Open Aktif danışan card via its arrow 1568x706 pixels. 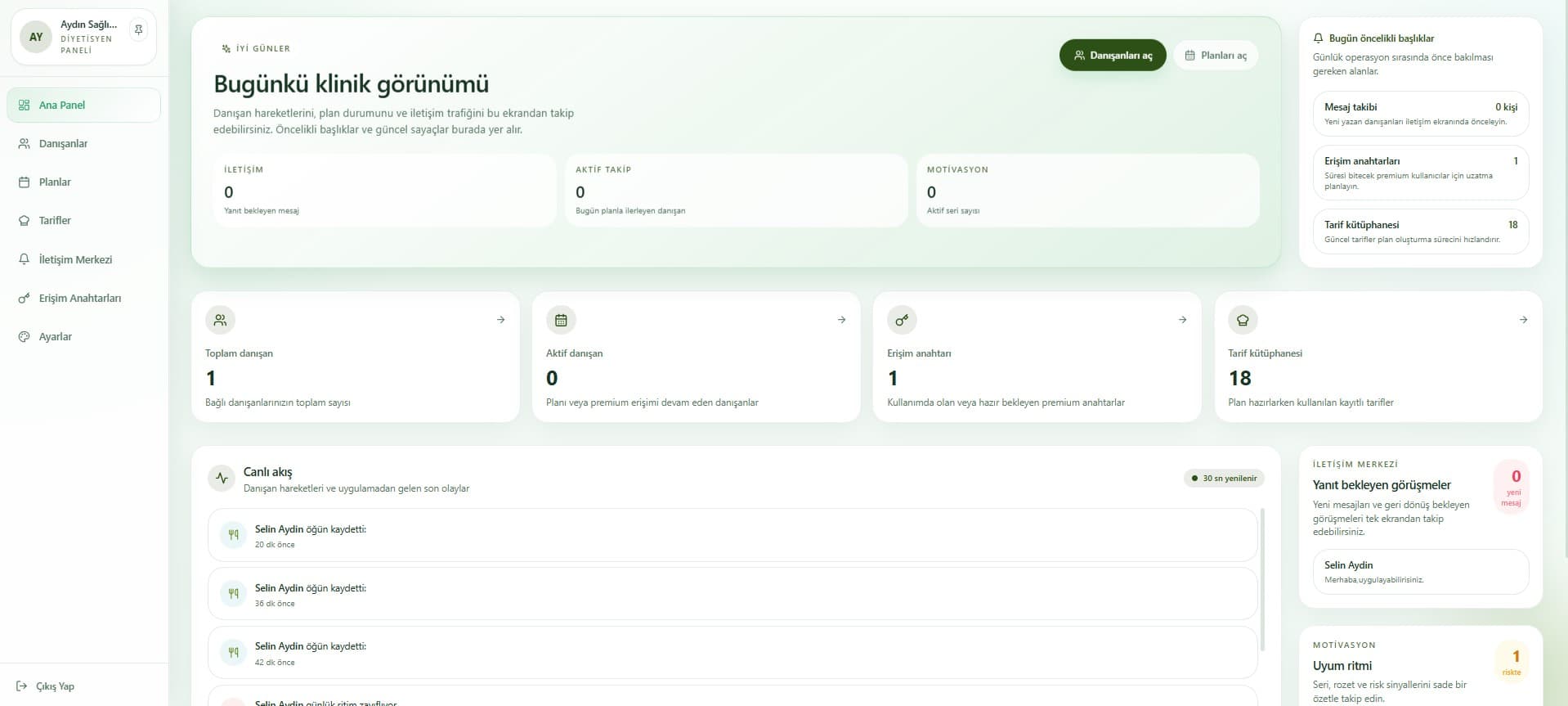coord(841,320)
